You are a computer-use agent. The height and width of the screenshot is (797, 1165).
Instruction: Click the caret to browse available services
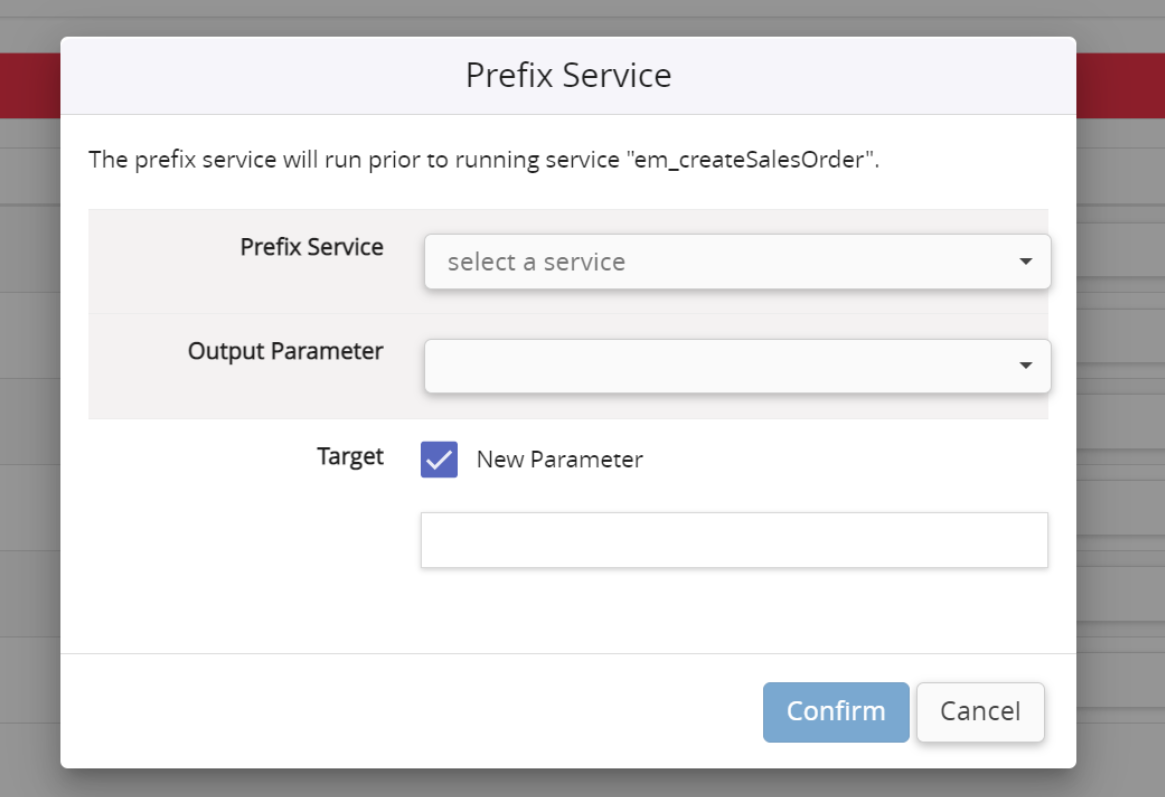1027,261
